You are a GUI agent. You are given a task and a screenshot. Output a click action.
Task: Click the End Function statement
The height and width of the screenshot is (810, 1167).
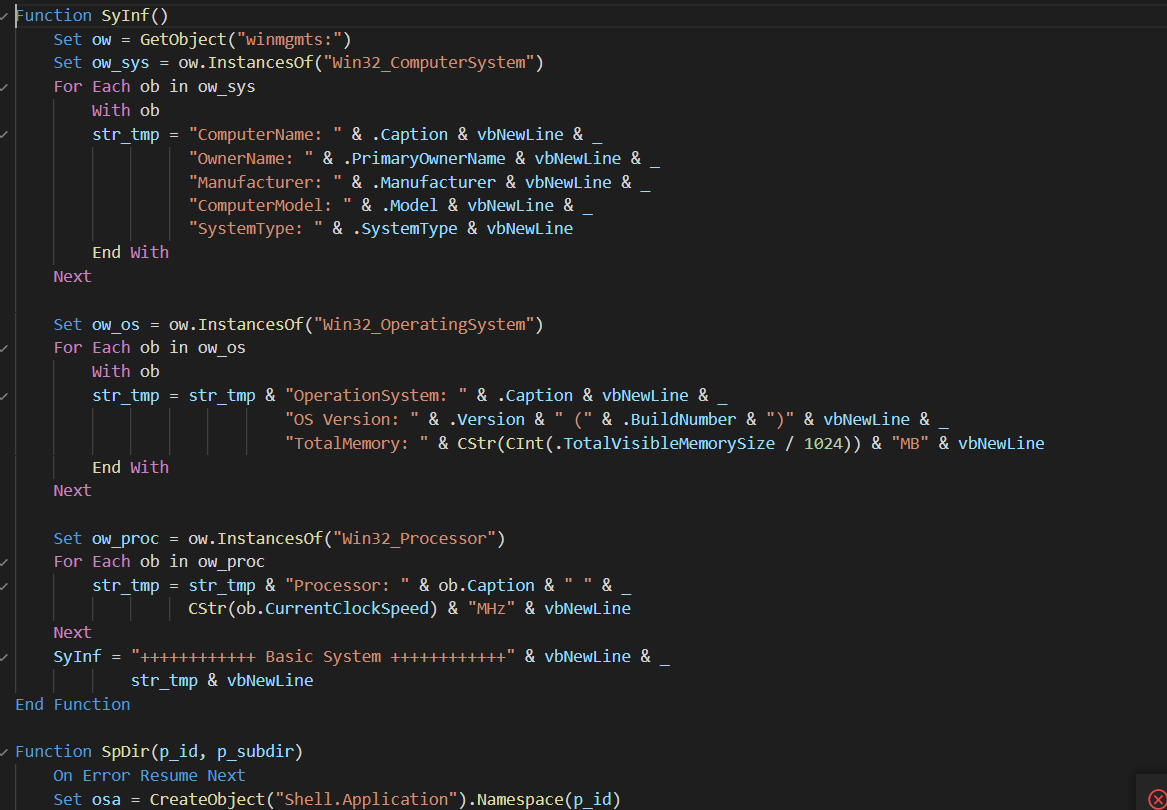point(73,704)
